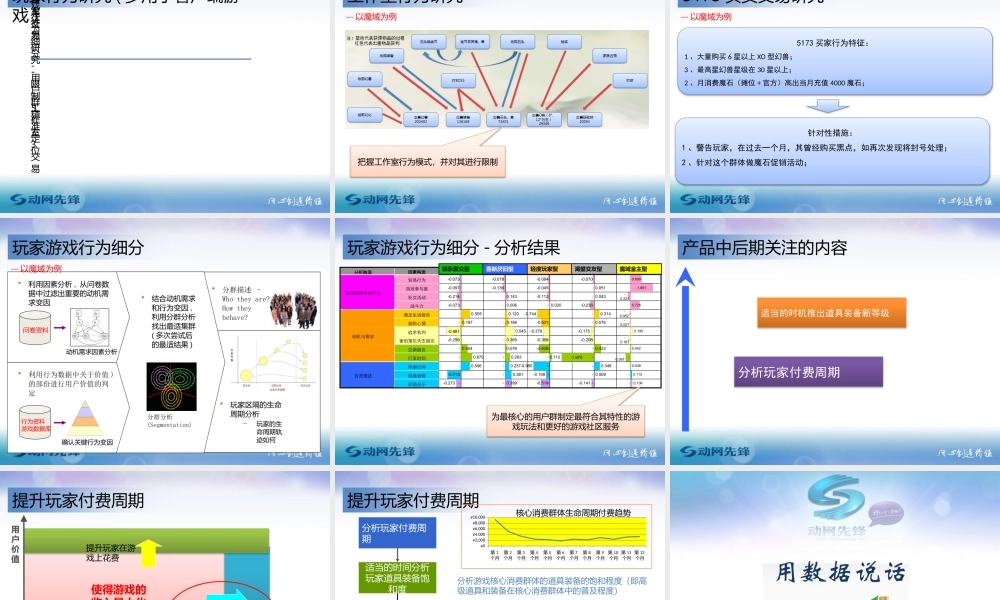Click the 用户价值 vertical axis label
1000x600 pixels.
pos(15,544)
